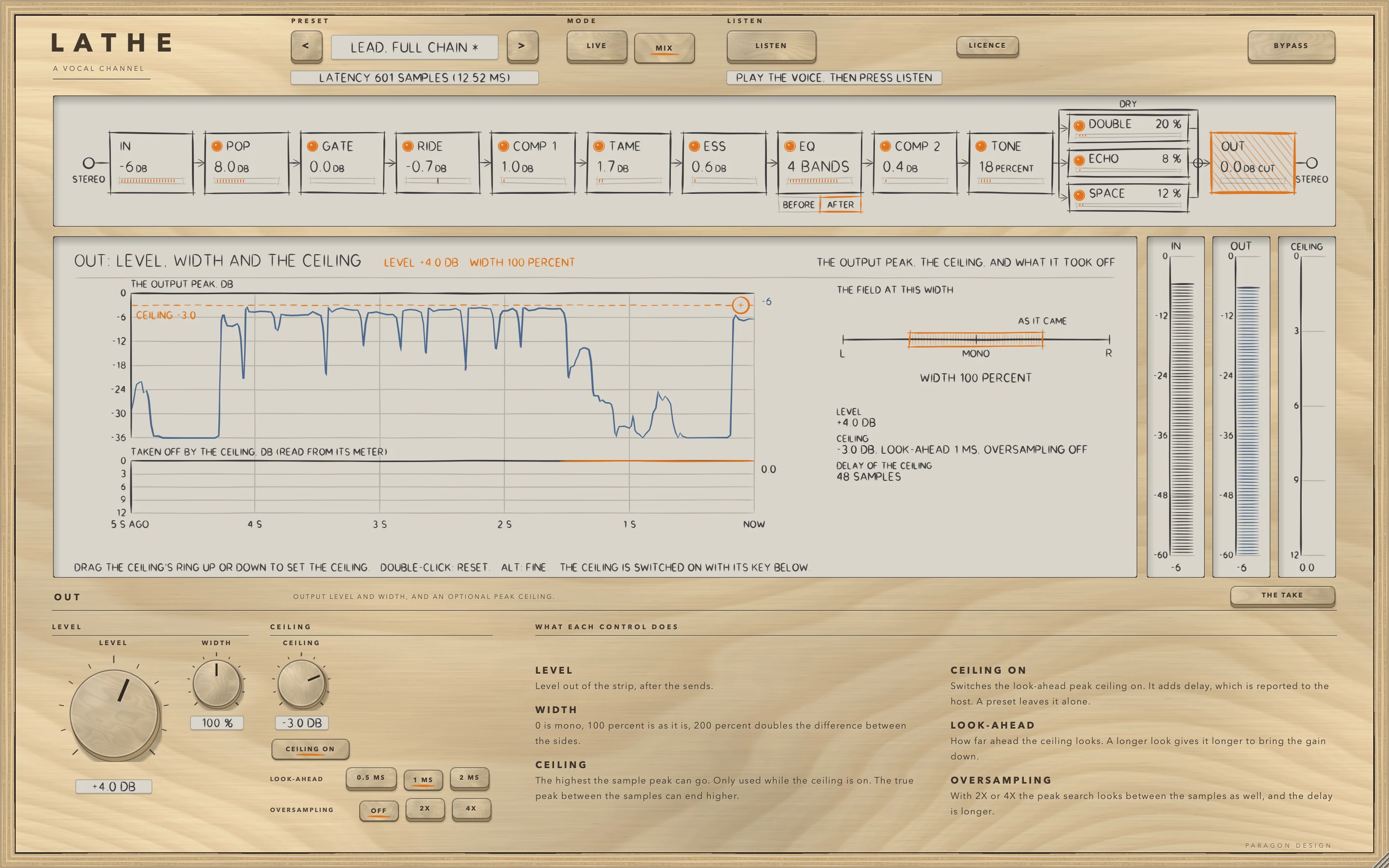
Task: Click the stereo output node circle
Action: (x=1311, y=163)
